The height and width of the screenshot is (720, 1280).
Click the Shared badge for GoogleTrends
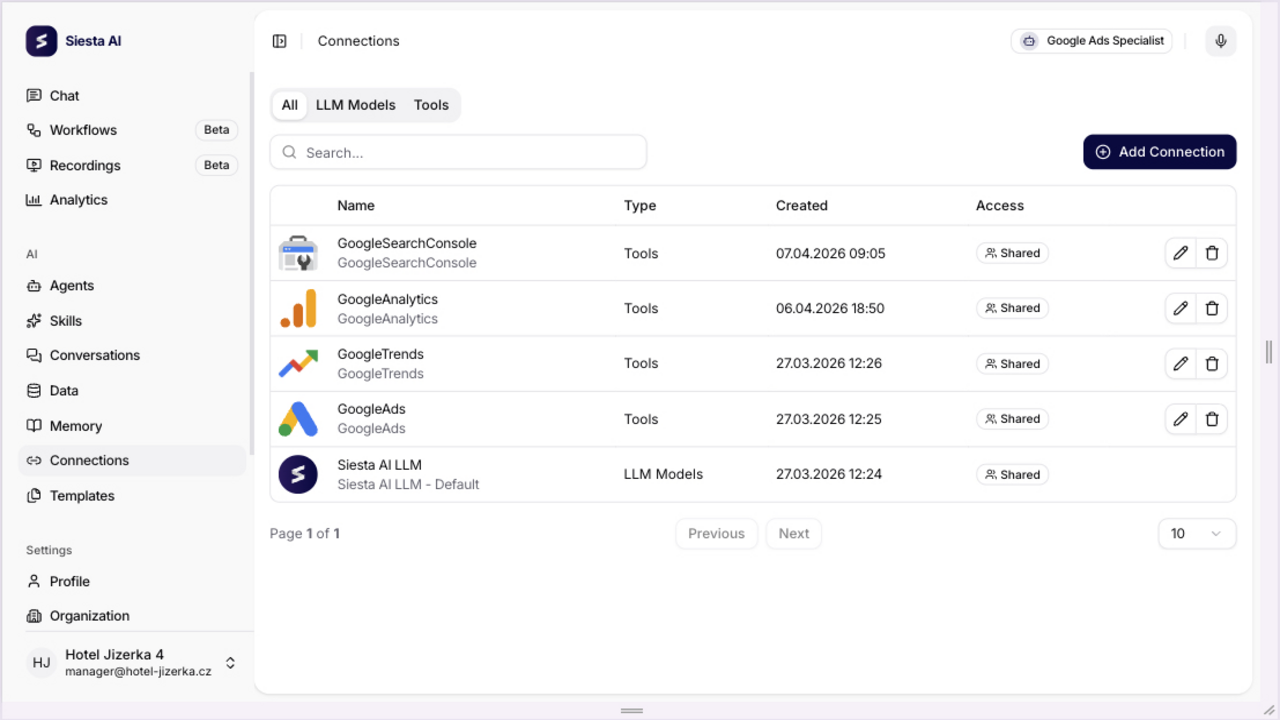point(1012,364)
